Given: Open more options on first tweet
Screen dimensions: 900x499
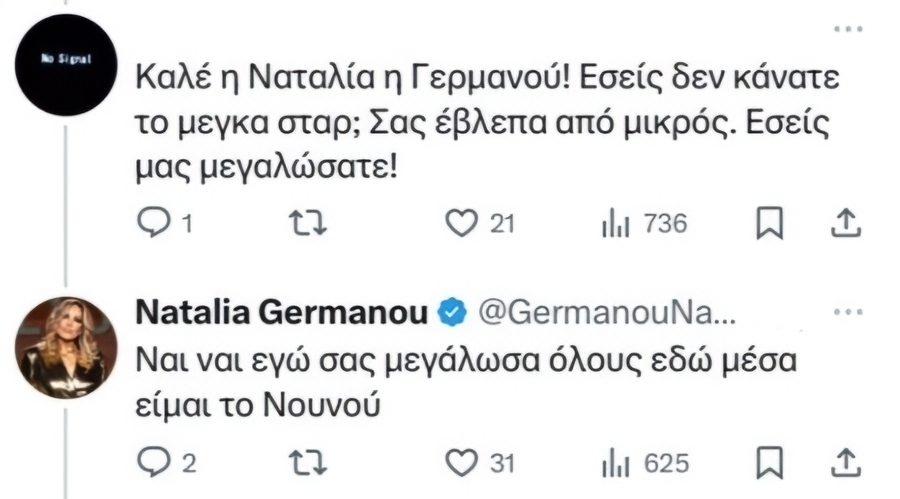Looking at the screenshot, I should (x=848, y=29).
